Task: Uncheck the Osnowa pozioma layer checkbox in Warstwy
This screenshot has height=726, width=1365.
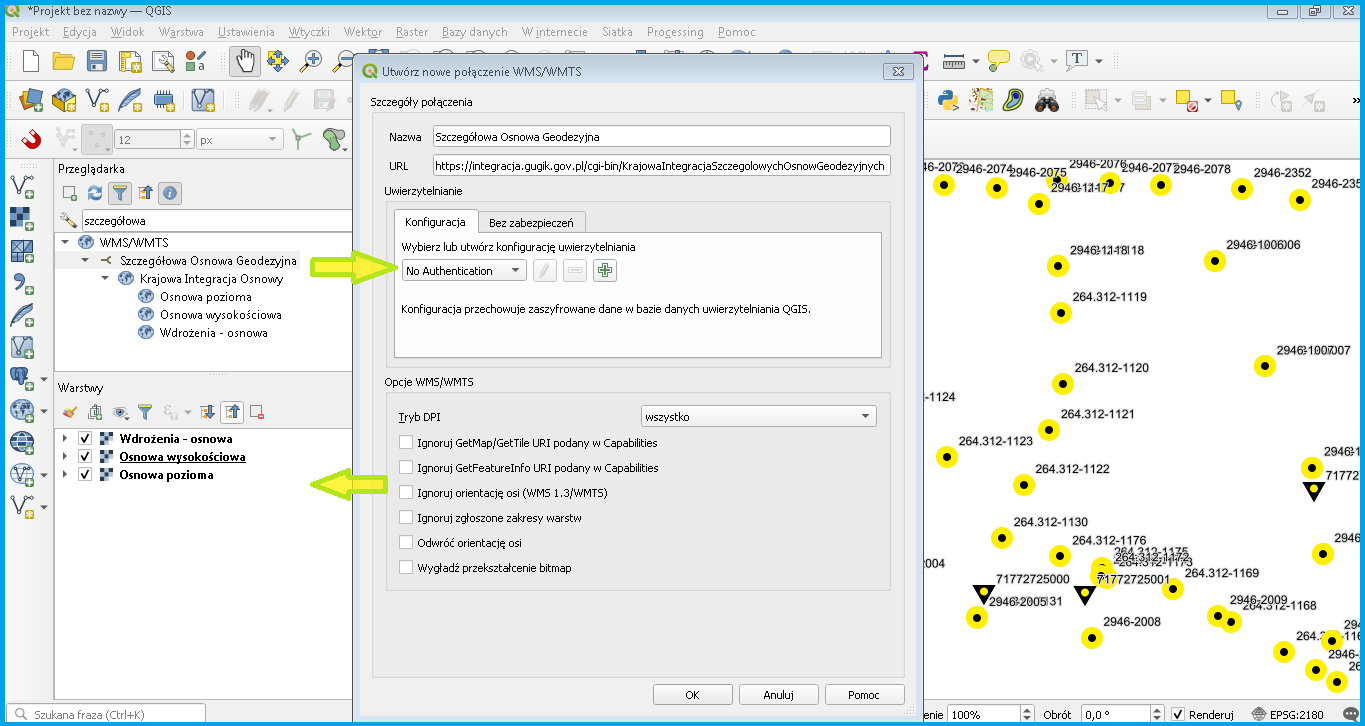Action: (85, 475)
